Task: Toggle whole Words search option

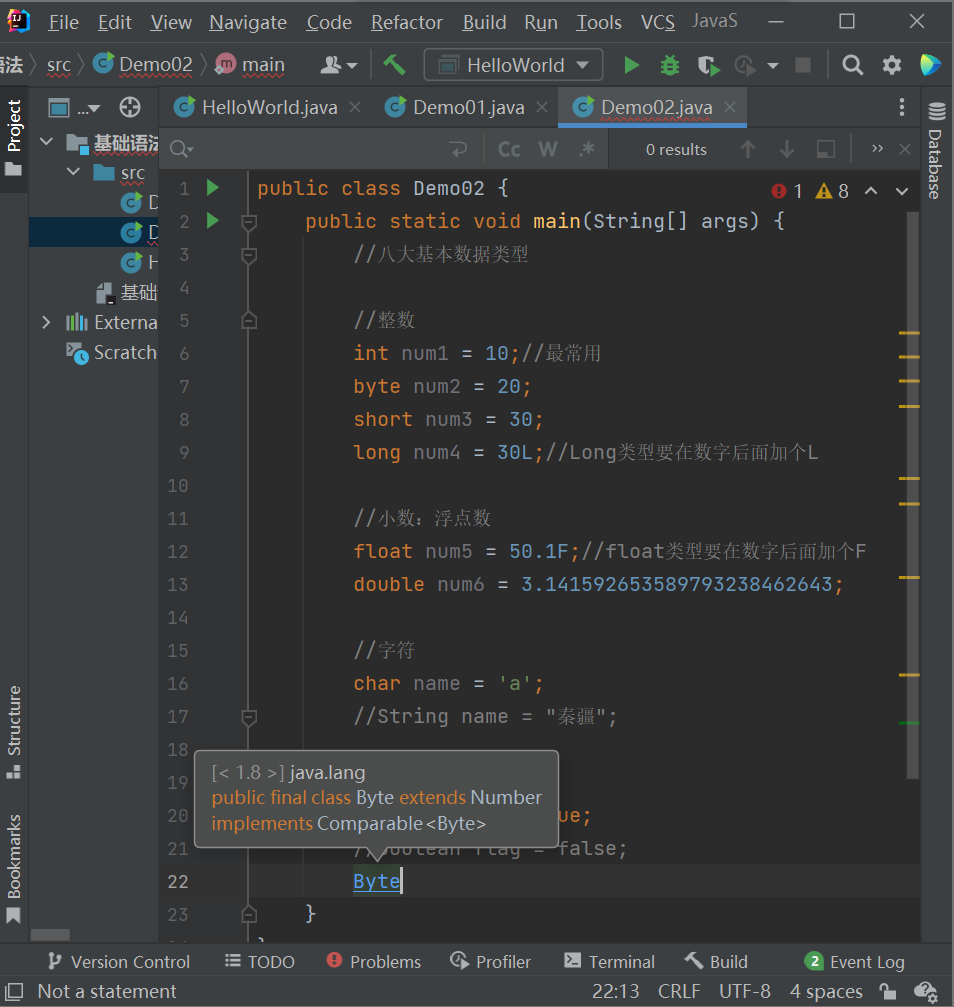Action: point(548,149)
